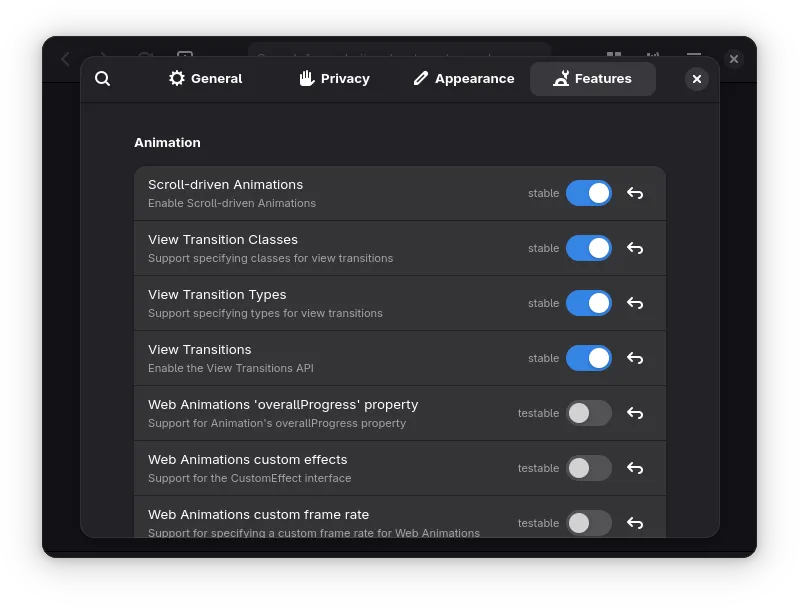Screen dimensions: 799x606
Task: Reset Web Animations custom frame rate setting
Action: point(634,522)
